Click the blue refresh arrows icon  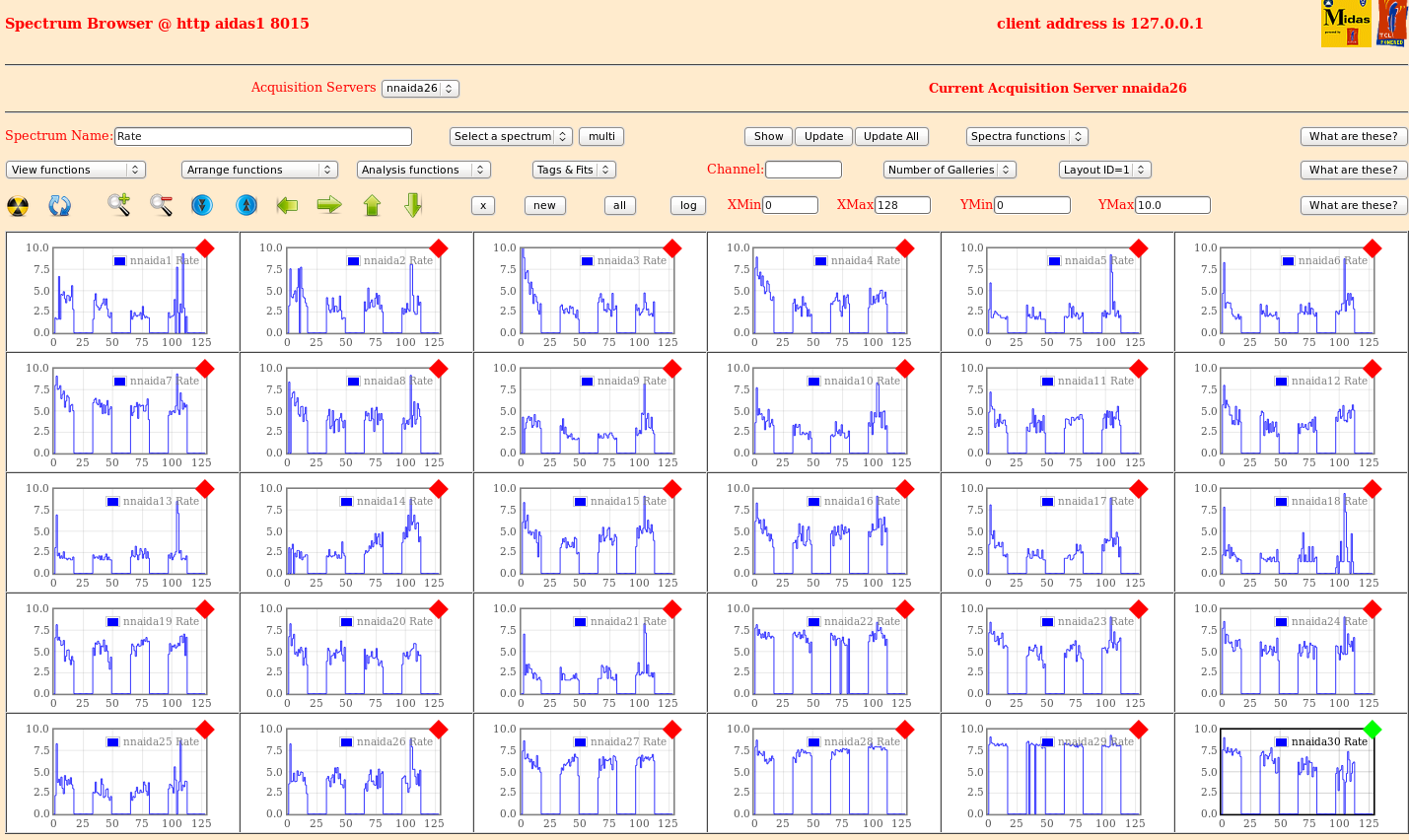point(60,205)
